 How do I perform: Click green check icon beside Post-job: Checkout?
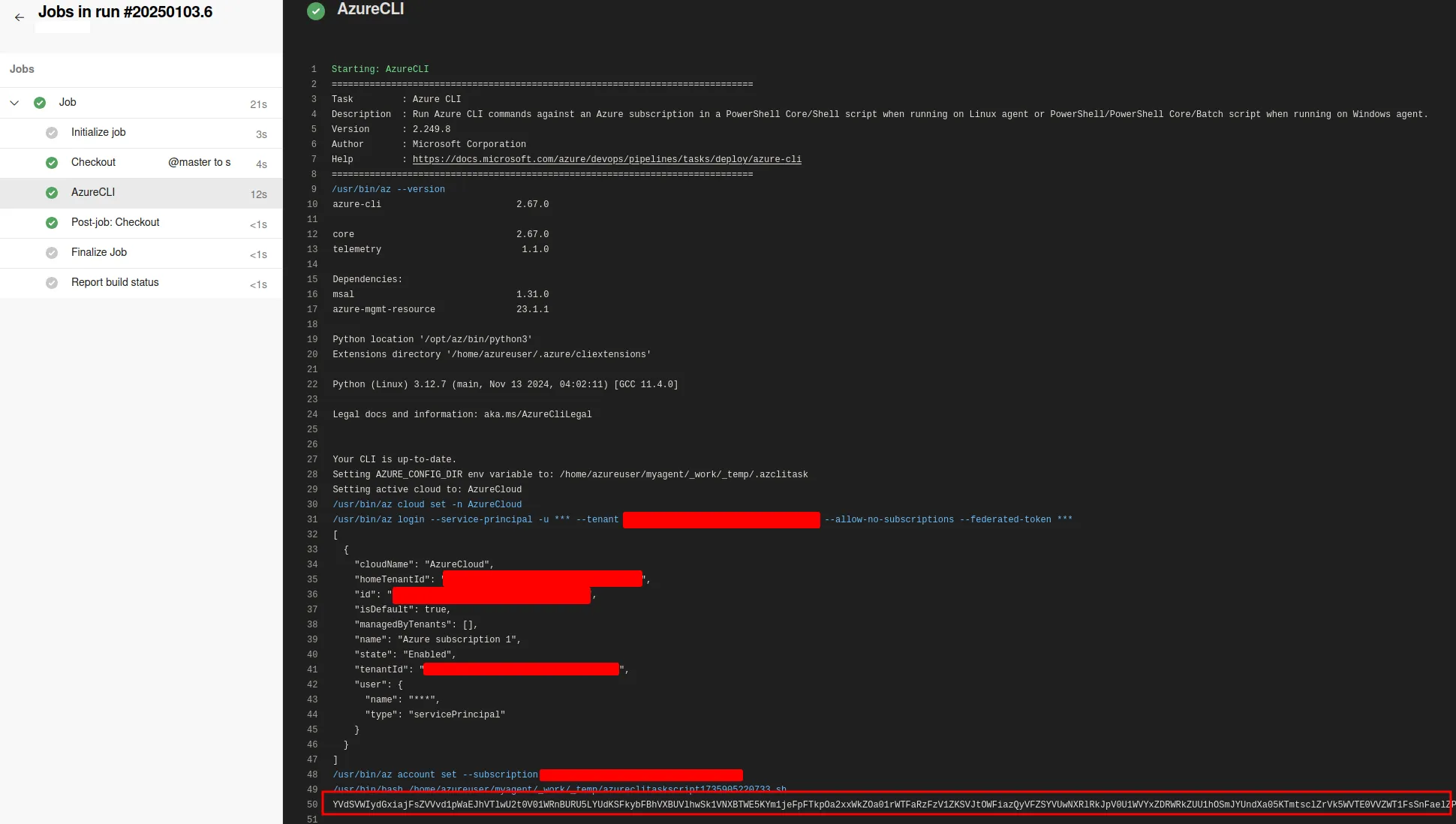pos(52,223)
